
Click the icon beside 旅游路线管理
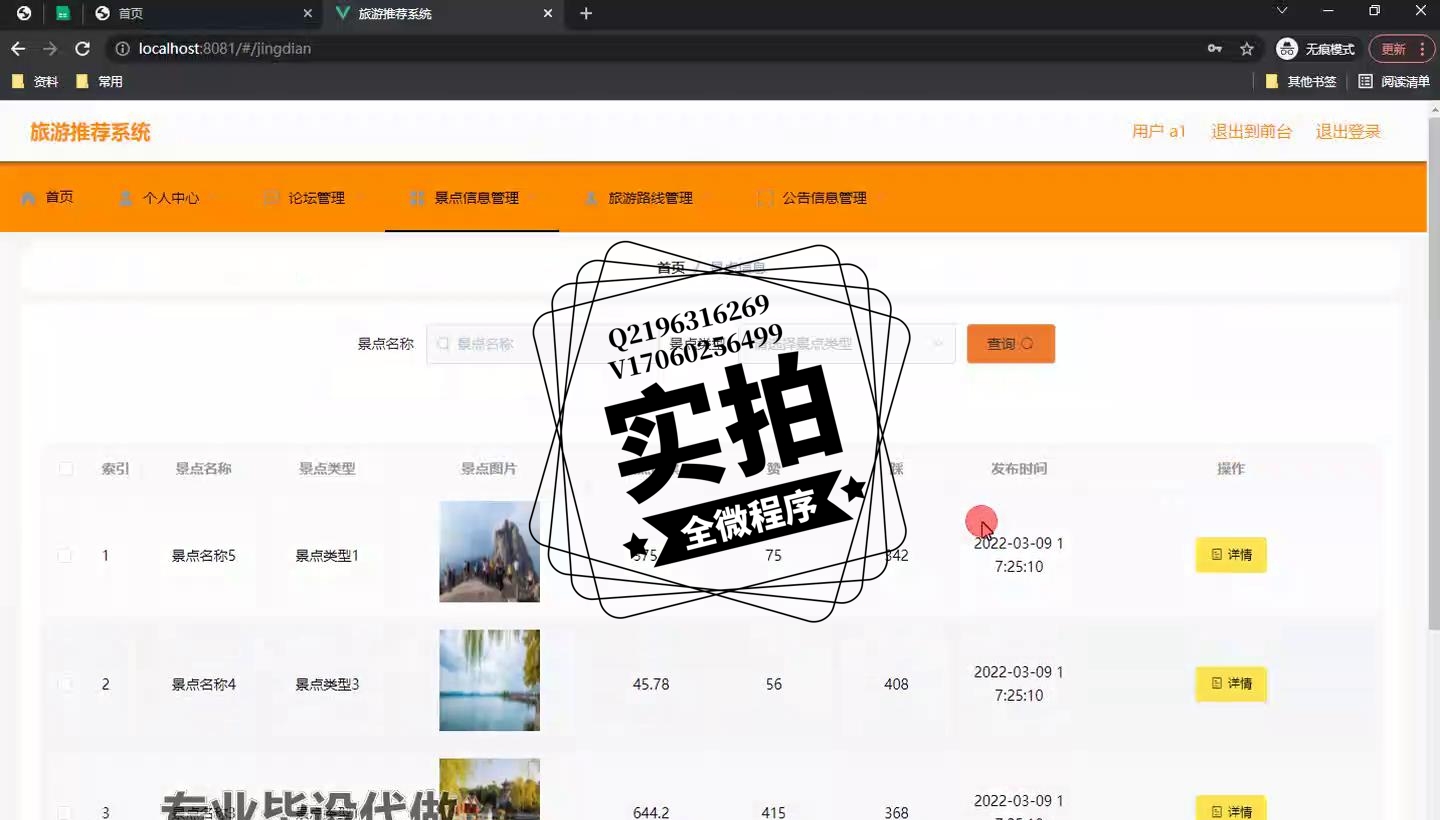(591, 198)
